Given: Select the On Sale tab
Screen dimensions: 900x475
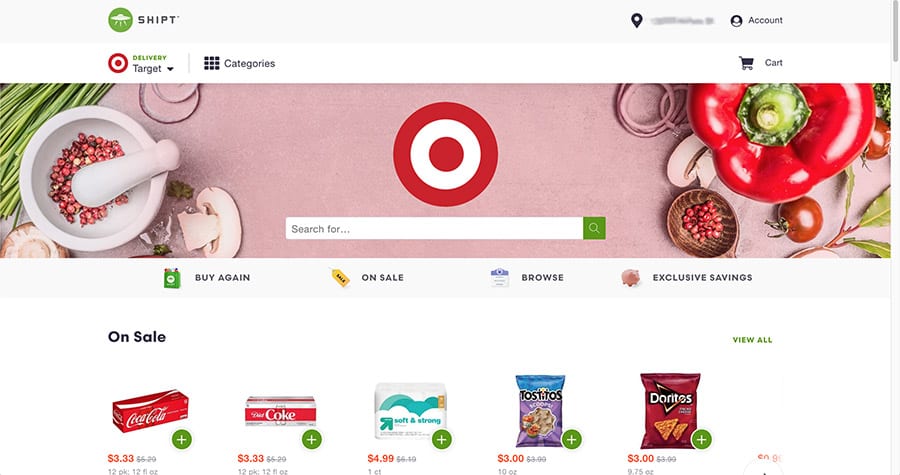Looking at the screenshot, I should 367,278.
